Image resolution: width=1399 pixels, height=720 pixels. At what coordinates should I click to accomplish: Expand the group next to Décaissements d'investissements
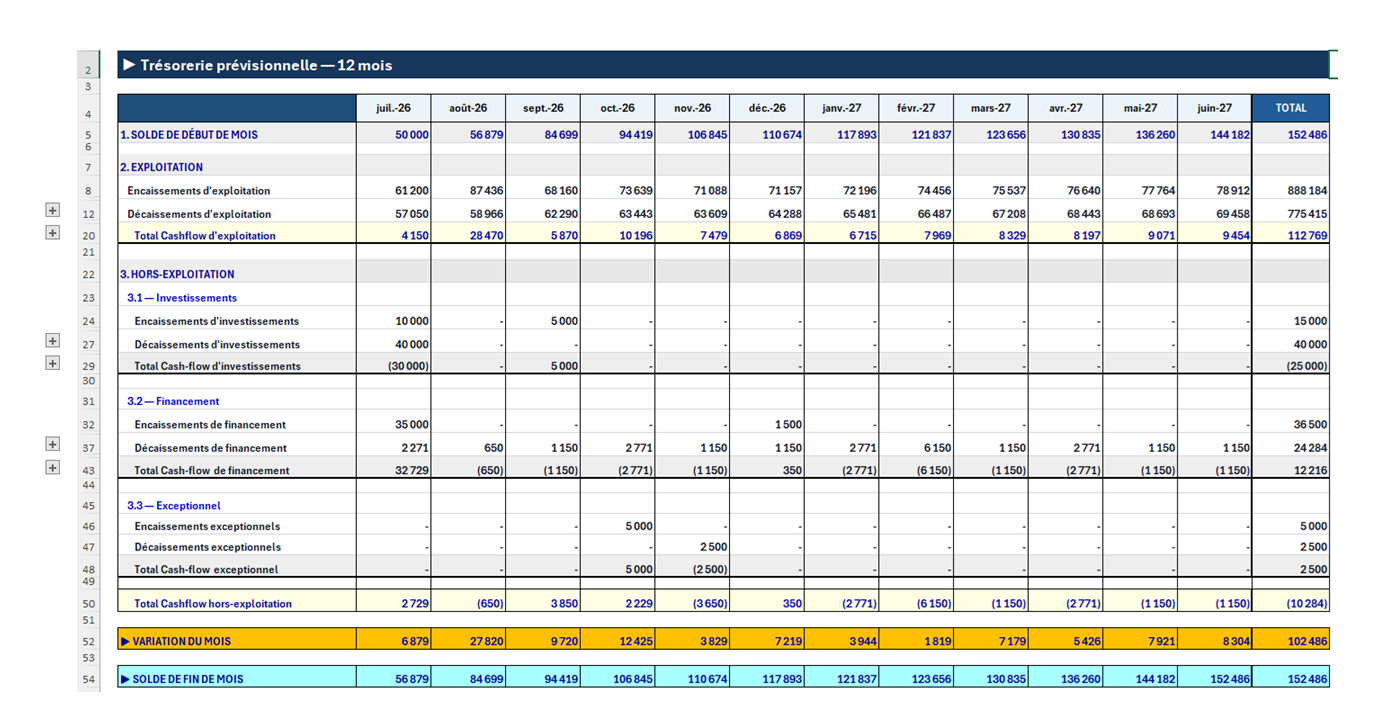(x=53, y=340)
